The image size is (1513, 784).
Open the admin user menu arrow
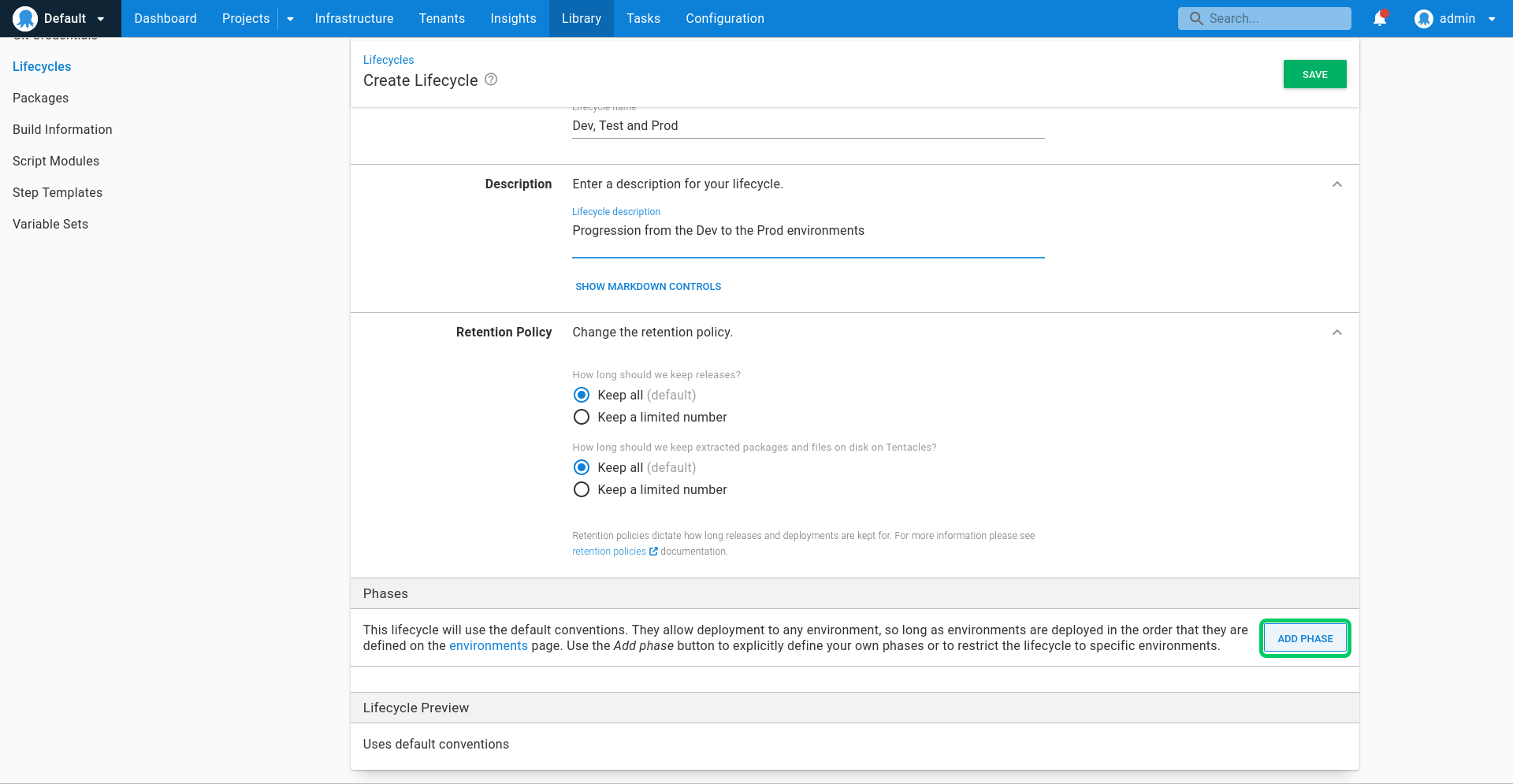pos(1492,18)
